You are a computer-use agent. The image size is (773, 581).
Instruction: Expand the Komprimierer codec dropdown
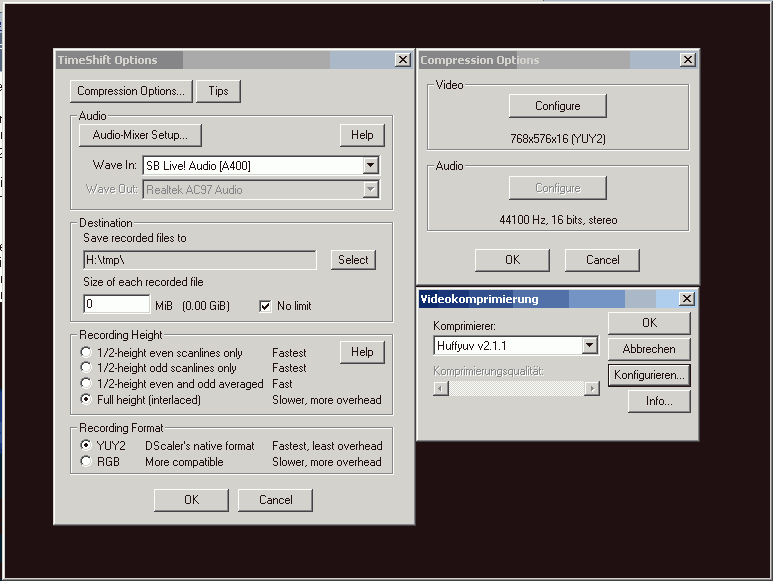pyautogui.click(x=589, y=346)
